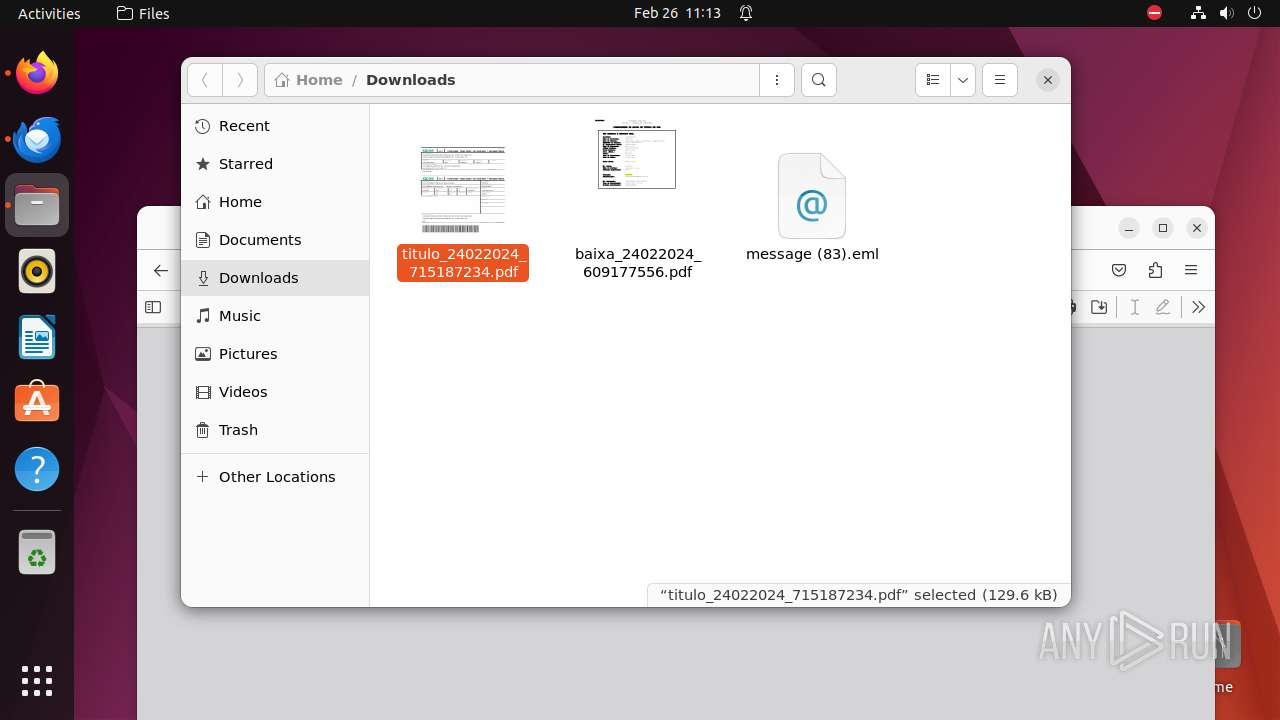The height and width of the screenshot is (720, 1280).
Task: Open Other Locations in sidebar
Action: (275, 477)
